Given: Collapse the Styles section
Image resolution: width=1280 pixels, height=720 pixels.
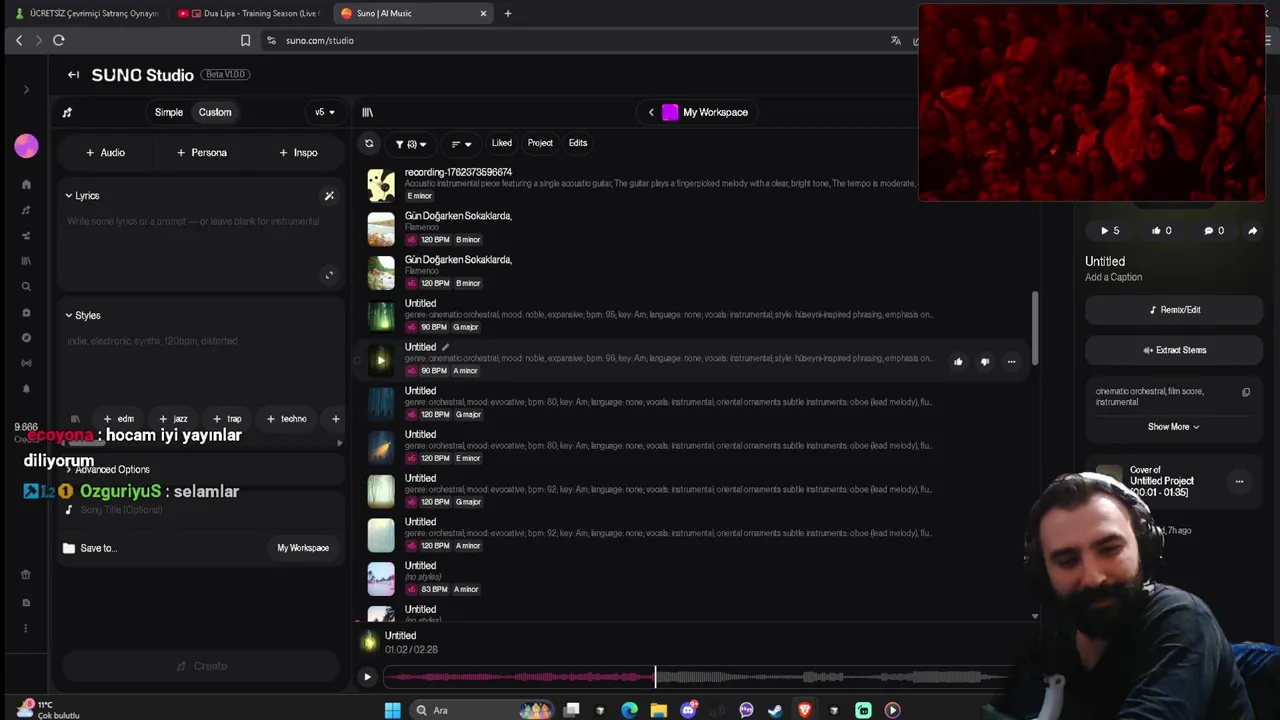Looking at the screenshot, I should (x=82, y=316).
